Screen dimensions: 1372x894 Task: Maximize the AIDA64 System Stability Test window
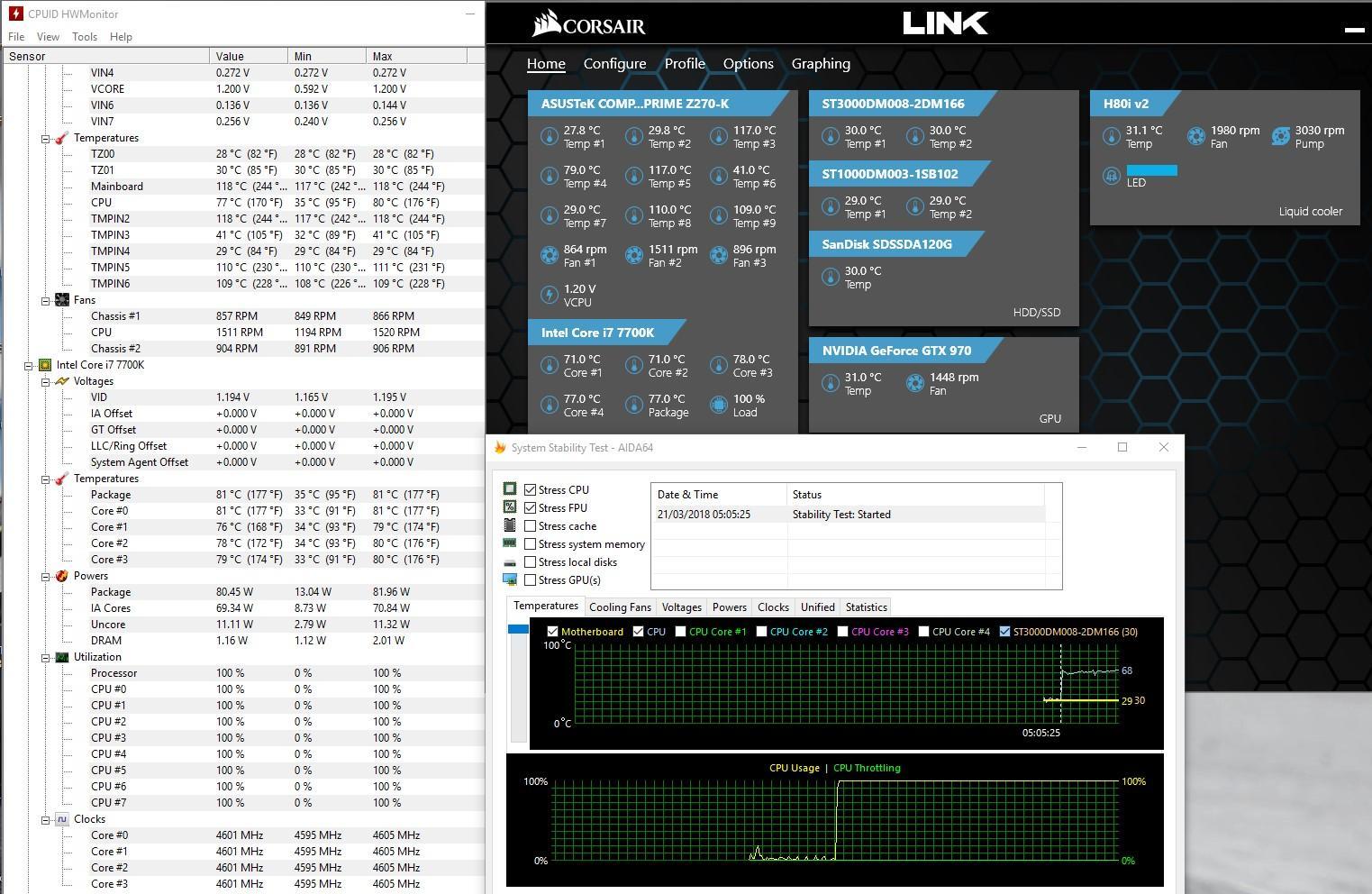tap(1122, 447)
